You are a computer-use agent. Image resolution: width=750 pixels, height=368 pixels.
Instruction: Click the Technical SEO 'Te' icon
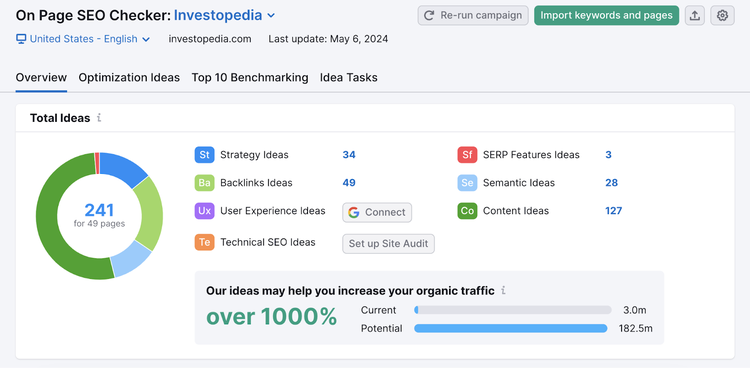coord(204,242)
